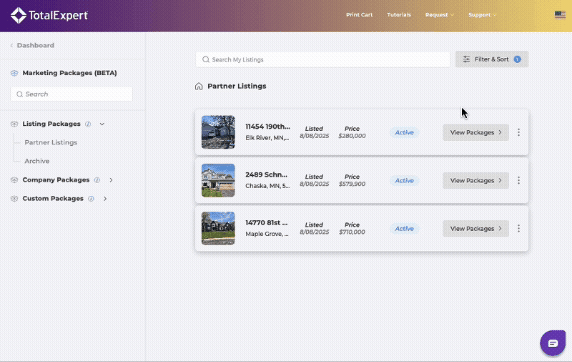View Packages for the Elk River listing

click(x=476, y=132)
